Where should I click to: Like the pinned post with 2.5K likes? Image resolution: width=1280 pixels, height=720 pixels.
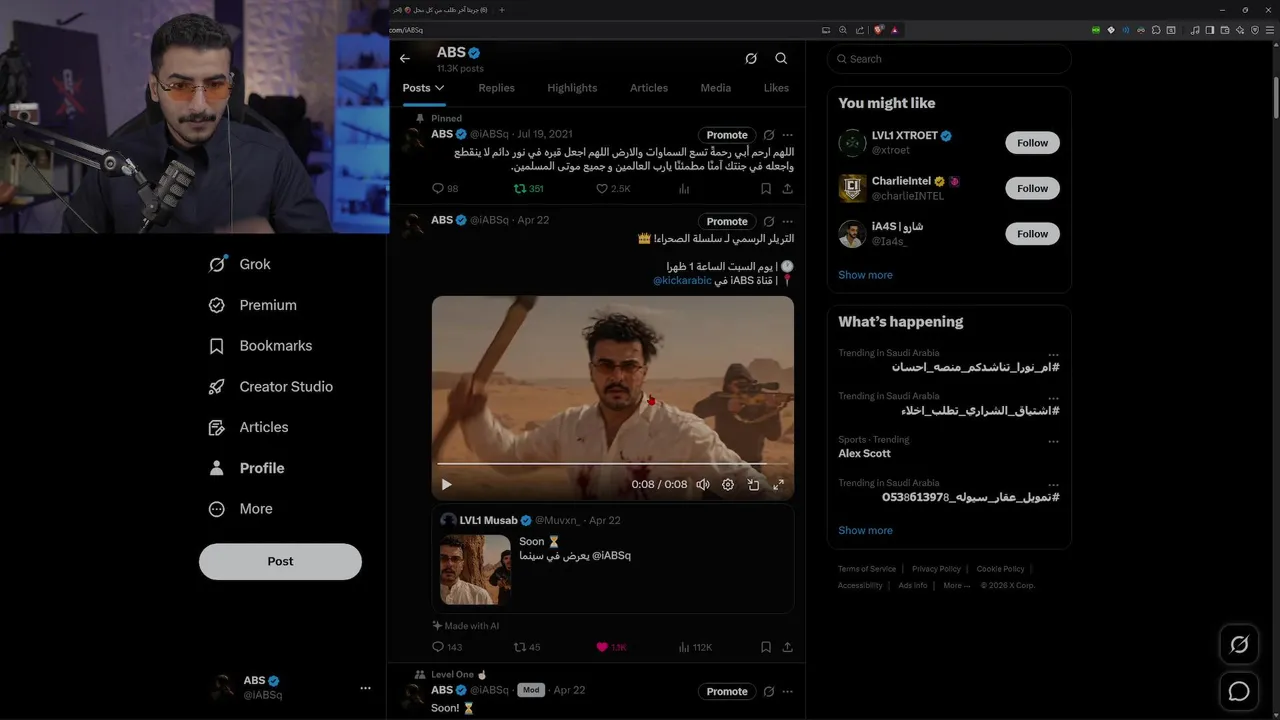[x=613, y=189]
